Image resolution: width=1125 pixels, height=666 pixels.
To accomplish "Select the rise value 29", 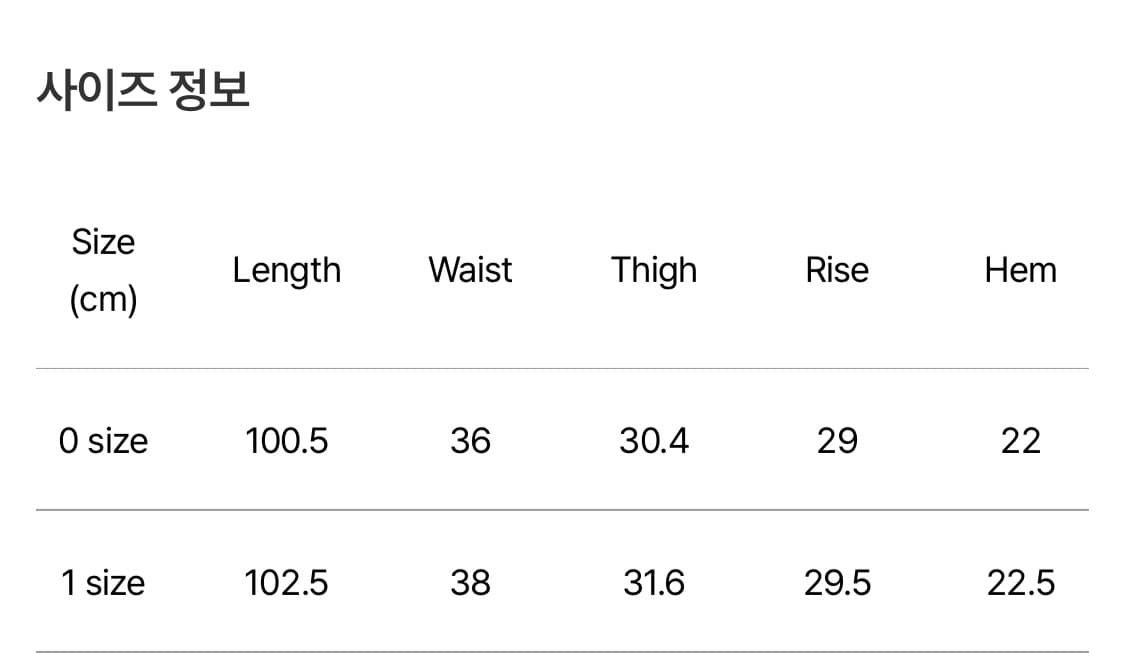I will (837, 440).
